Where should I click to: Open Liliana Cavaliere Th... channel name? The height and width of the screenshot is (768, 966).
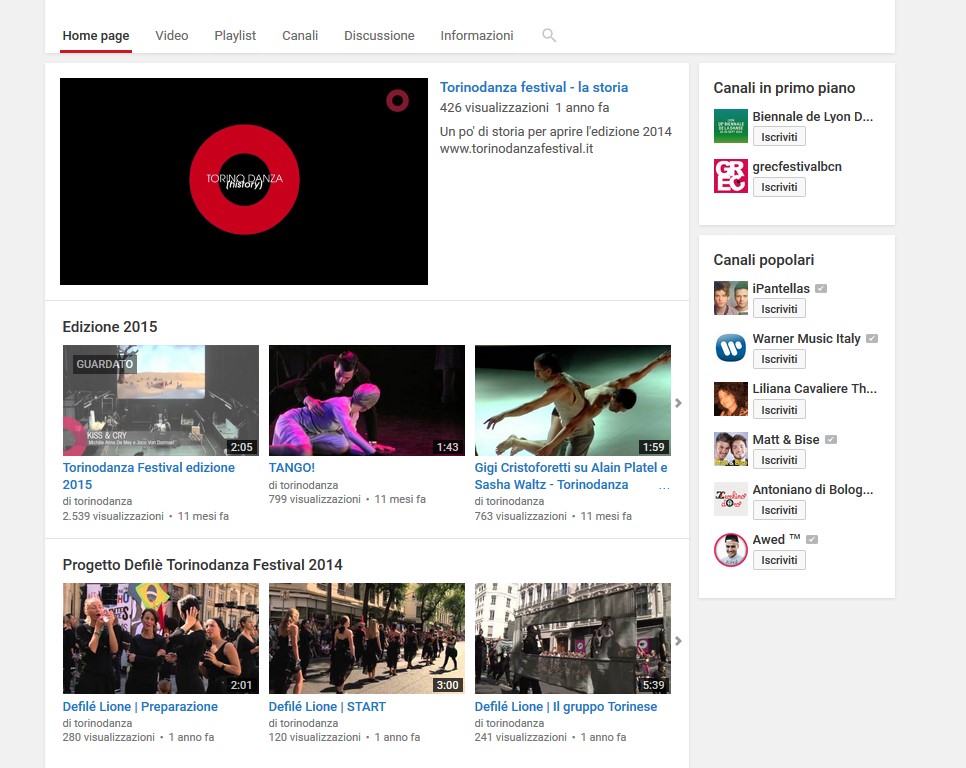pos(814,389)
